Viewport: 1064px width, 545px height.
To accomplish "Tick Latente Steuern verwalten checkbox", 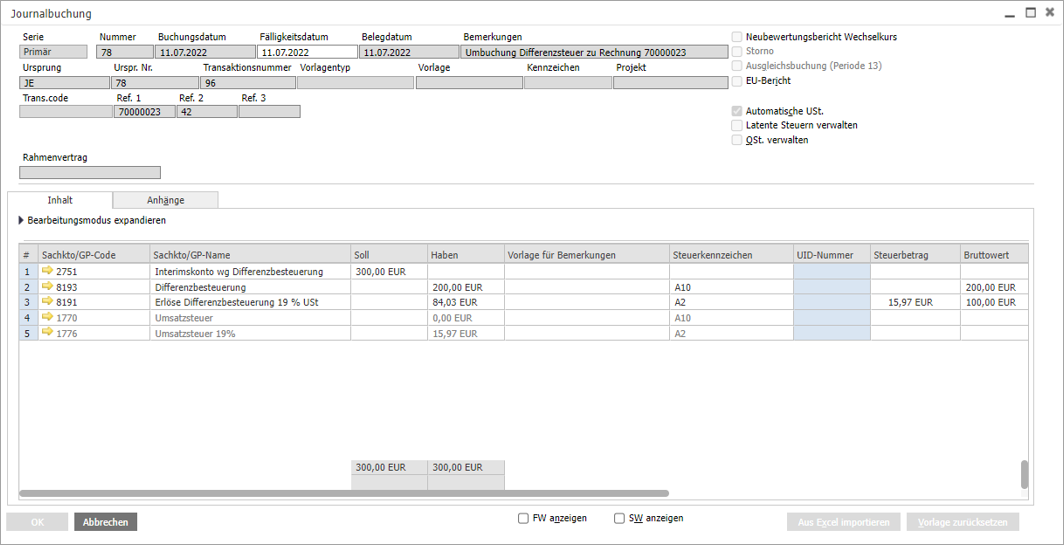I will (737, 126).
